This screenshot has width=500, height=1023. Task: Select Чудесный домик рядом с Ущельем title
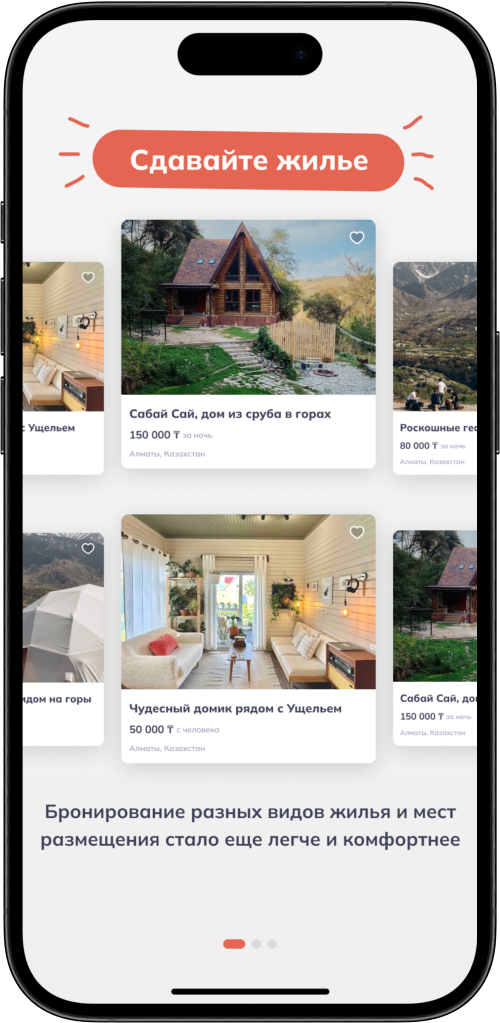pyautogui.click(x=236, y=709)
